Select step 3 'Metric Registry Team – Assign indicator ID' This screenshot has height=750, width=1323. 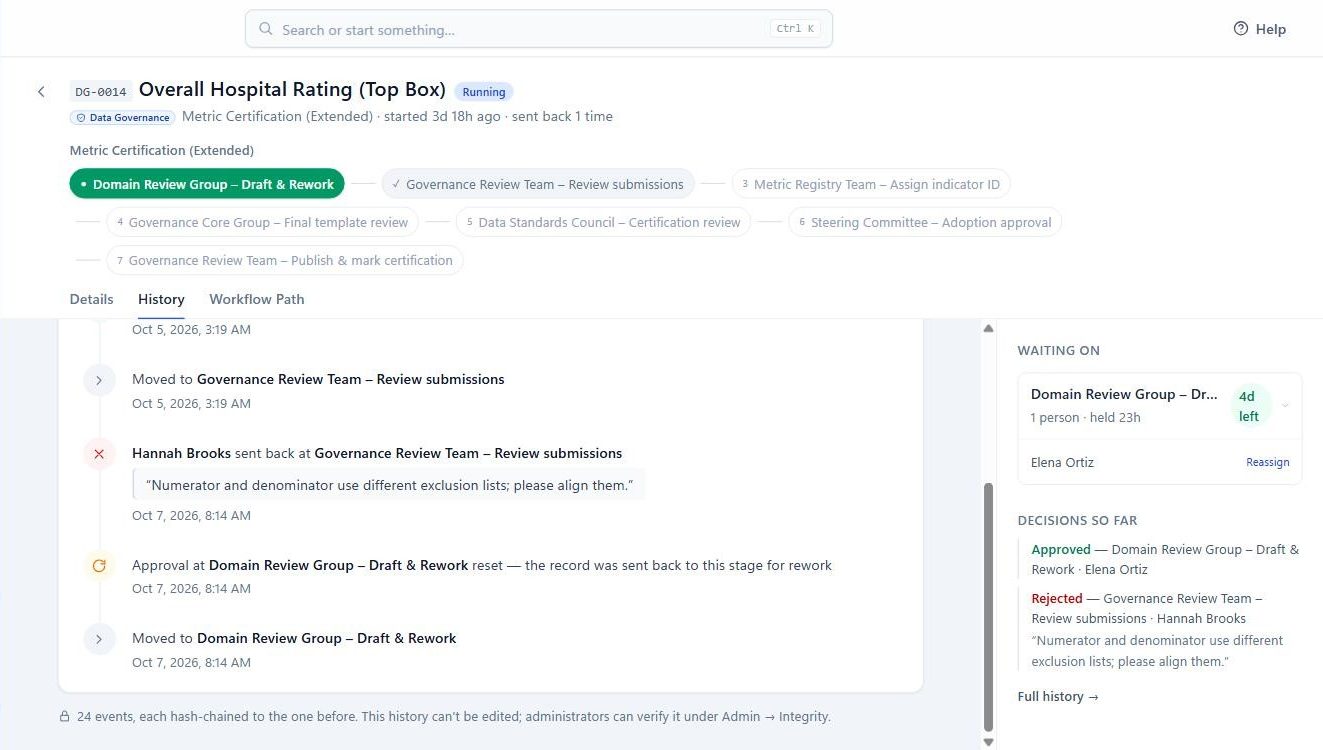871,184
